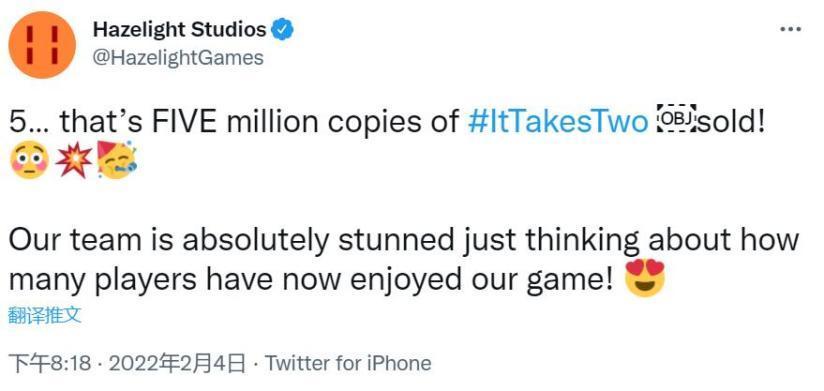Click the 翻译推文 translate tweet link
This screenshot has height=391, width=824.
(46, 316)
